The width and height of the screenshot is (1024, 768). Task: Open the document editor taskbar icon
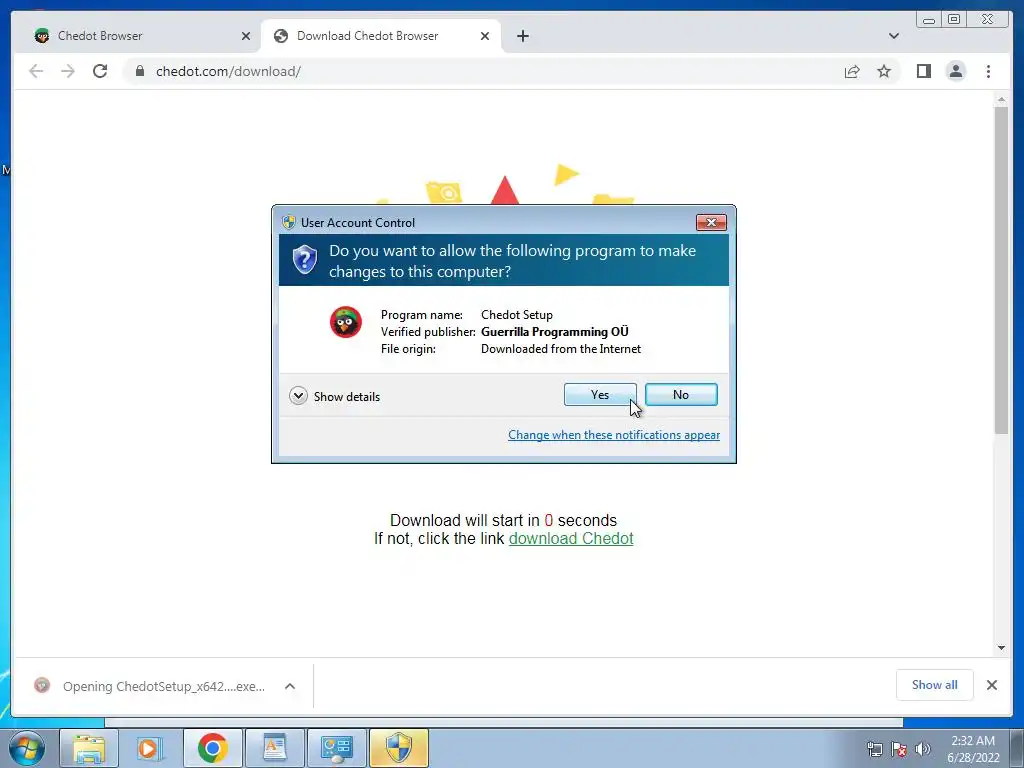[x=274, y=748]
